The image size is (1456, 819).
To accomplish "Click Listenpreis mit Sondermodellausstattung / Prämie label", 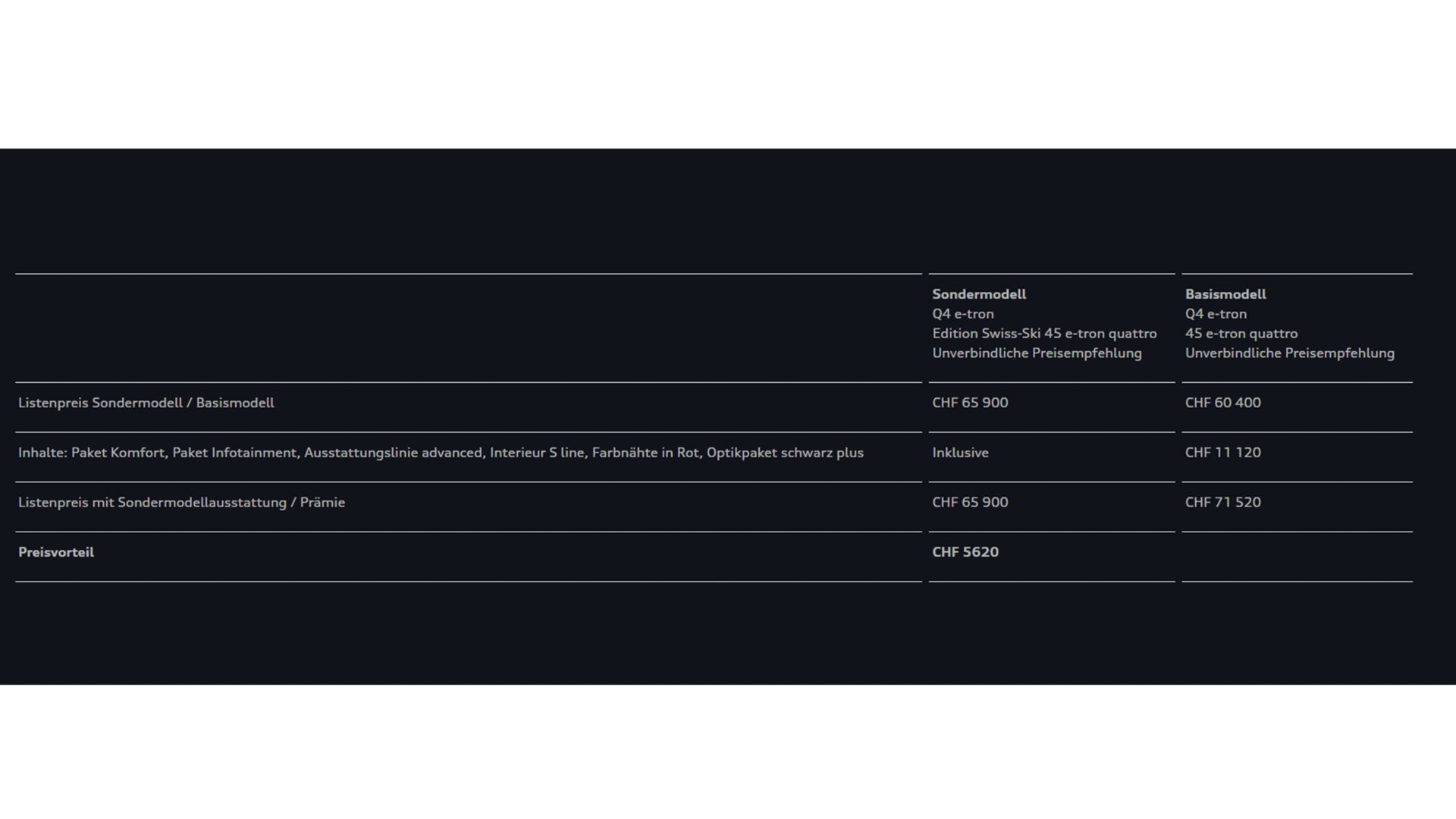I will 181,503.
